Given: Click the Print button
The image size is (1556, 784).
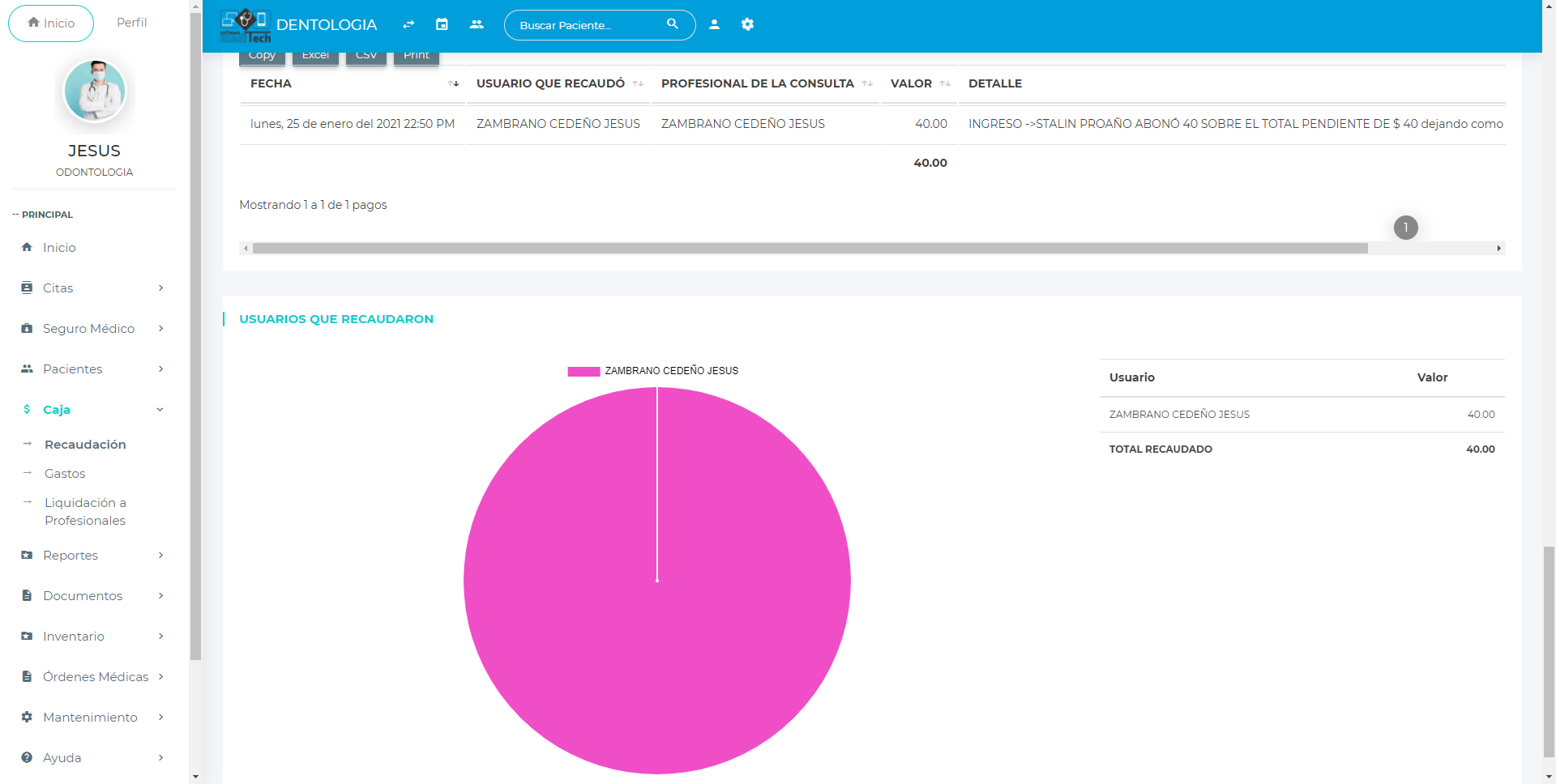Looking at the screenshot, I should click(416, 56).
